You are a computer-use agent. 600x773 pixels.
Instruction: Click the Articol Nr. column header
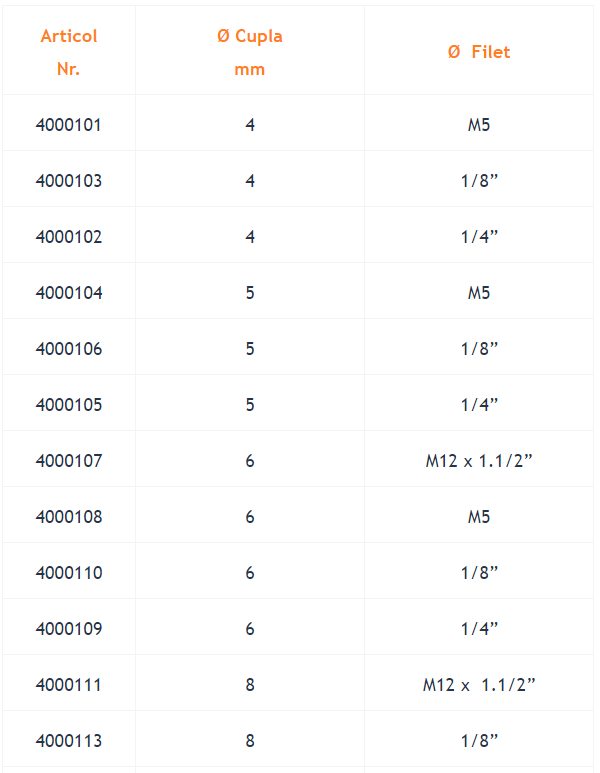[x=69, y=52]
